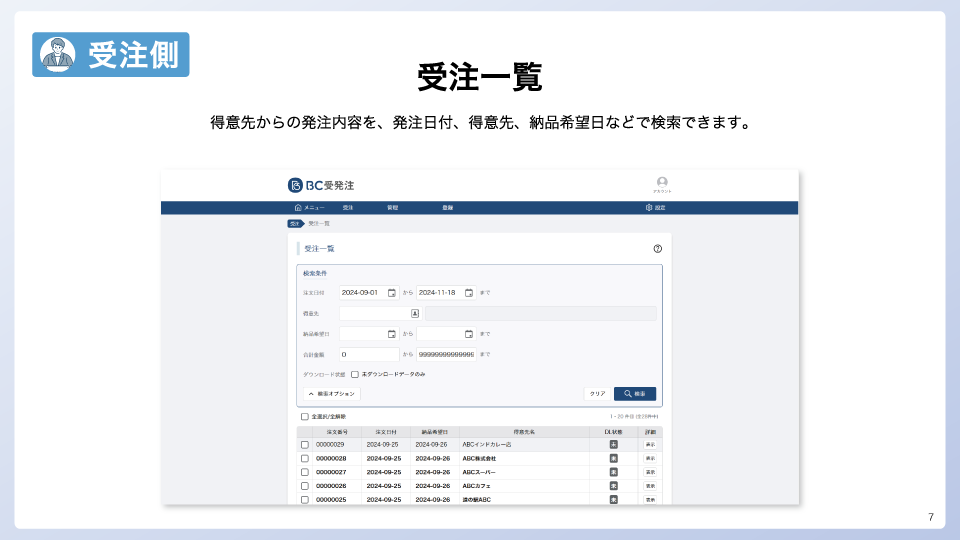Viewport: 960px width, 540px height.
Task: Open the fourth navigation bar menu item
Action: 448,208
